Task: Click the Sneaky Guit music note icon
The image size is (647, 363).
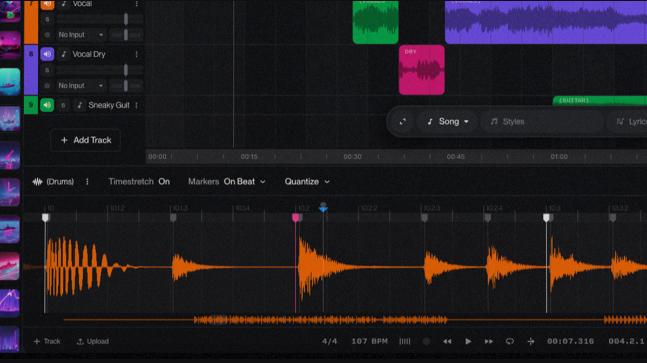Action: [x=80, y=105]
